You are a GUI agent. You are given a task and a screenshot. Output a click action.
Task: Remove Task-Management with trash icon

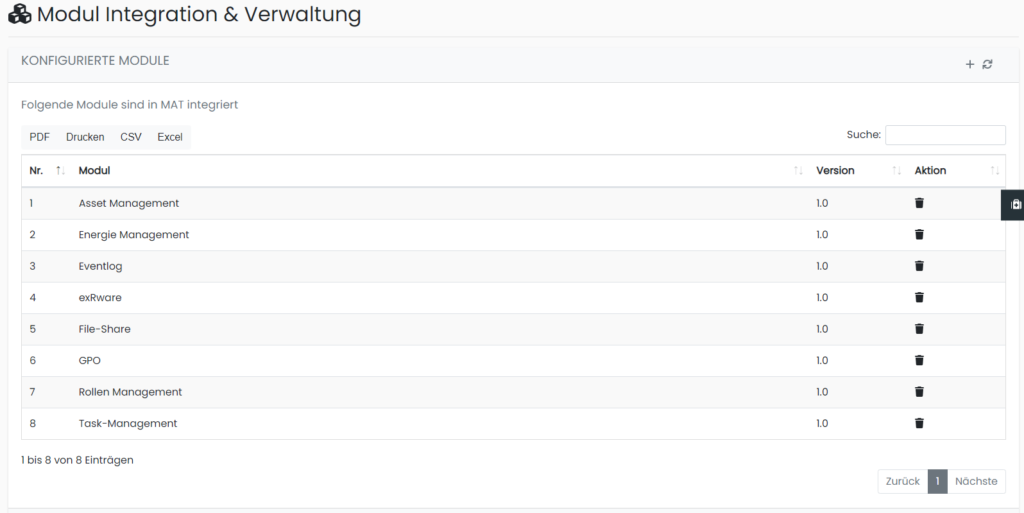(919, 423)
